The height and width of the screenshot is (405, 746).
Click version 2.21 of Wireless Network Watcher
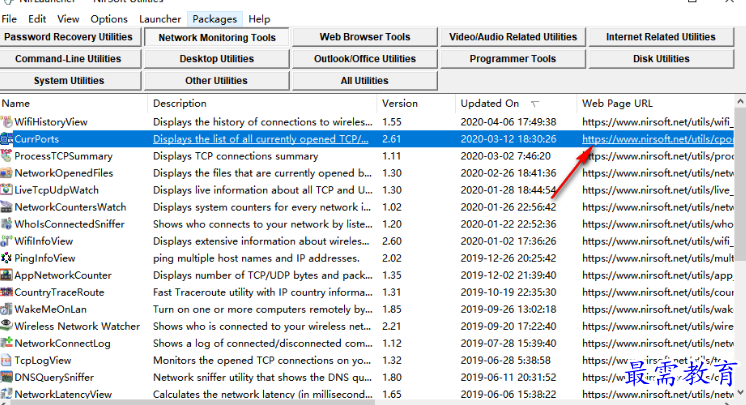(x=392, y=326)
